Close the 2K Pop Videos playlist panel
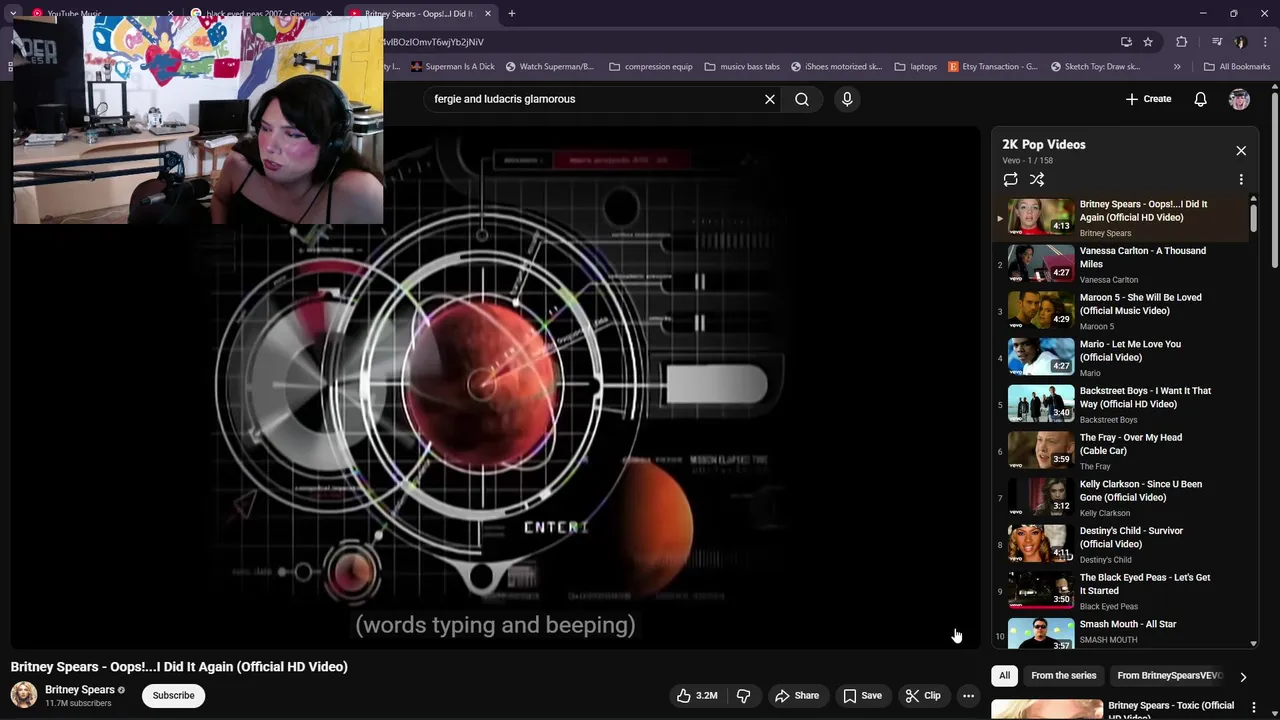 tap(1241, 151)
